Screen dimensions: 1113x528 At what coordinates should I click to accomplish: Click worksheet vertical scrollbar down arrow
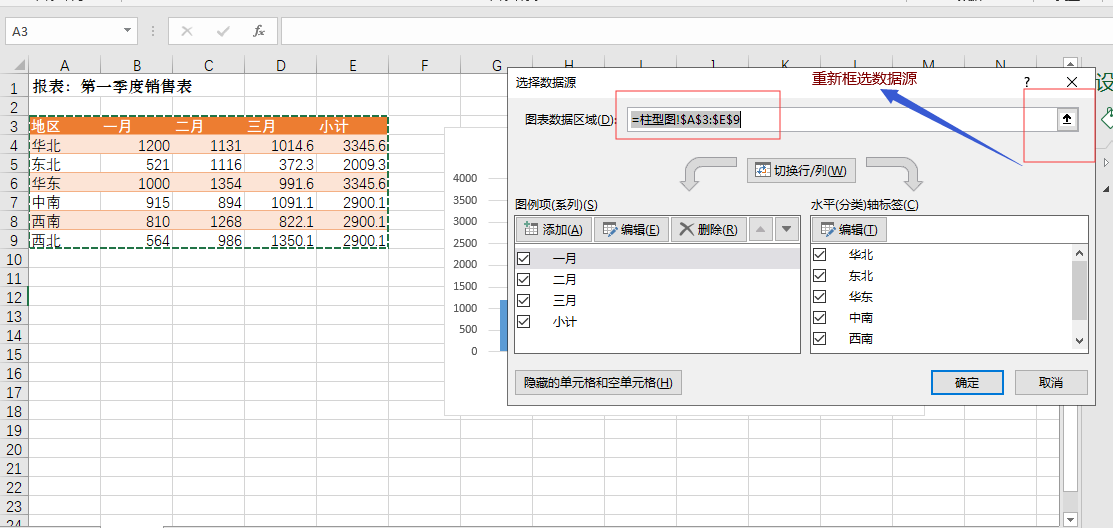(x=1070, y=519)
